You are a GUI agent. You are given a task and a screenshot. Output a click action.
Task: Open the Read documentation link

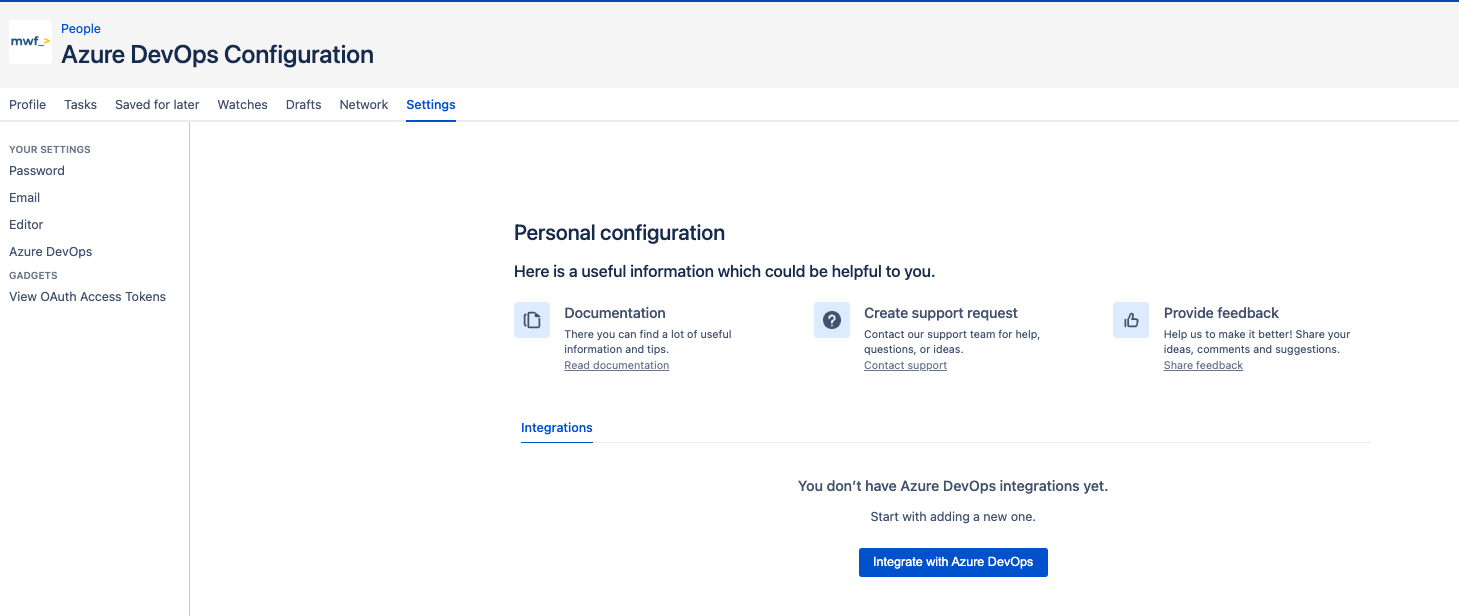click(x=616, y=365)
